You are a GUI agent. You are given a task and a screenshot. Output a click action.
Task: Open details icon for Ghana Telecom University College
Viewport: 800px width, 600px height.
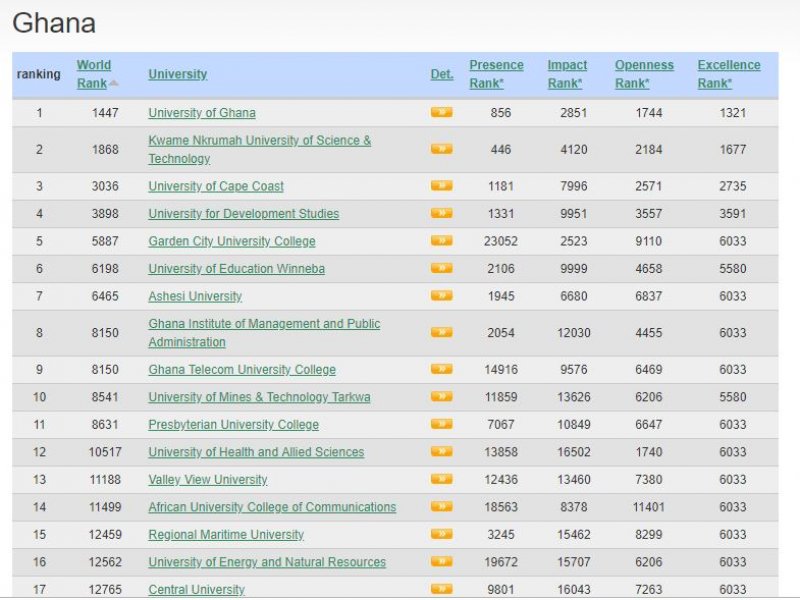pos(441,369)
